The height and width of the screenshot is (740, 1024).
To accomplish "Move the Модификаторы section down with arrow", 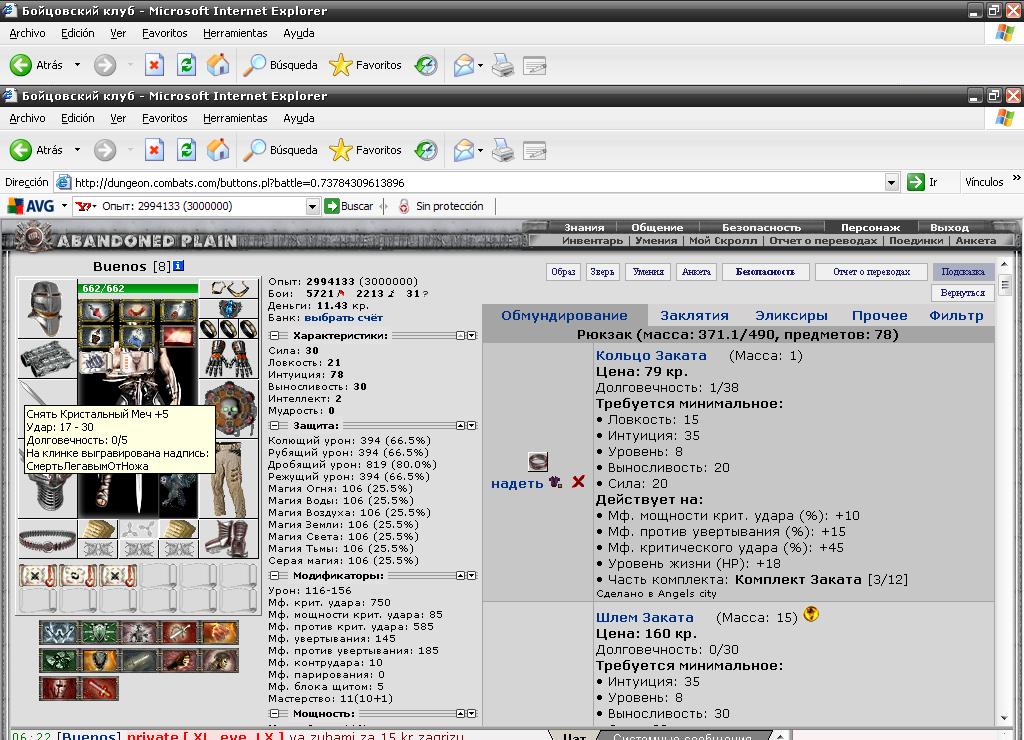I will 472,576.
